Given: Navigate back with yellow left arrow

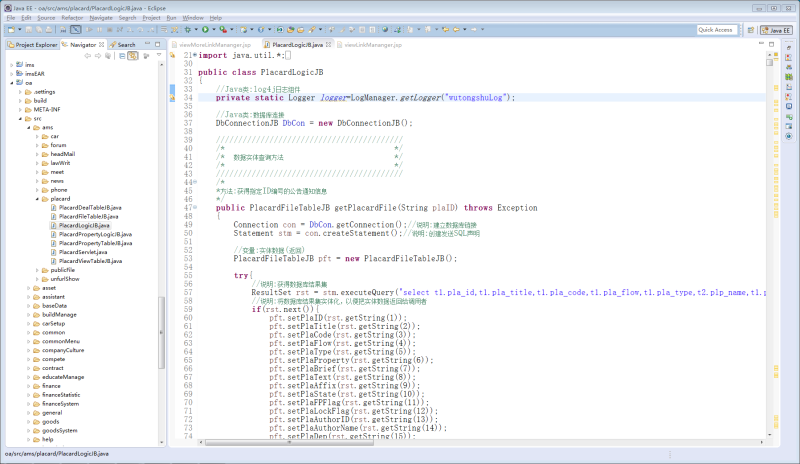Looking at the screenshot, I should point(456,30).
